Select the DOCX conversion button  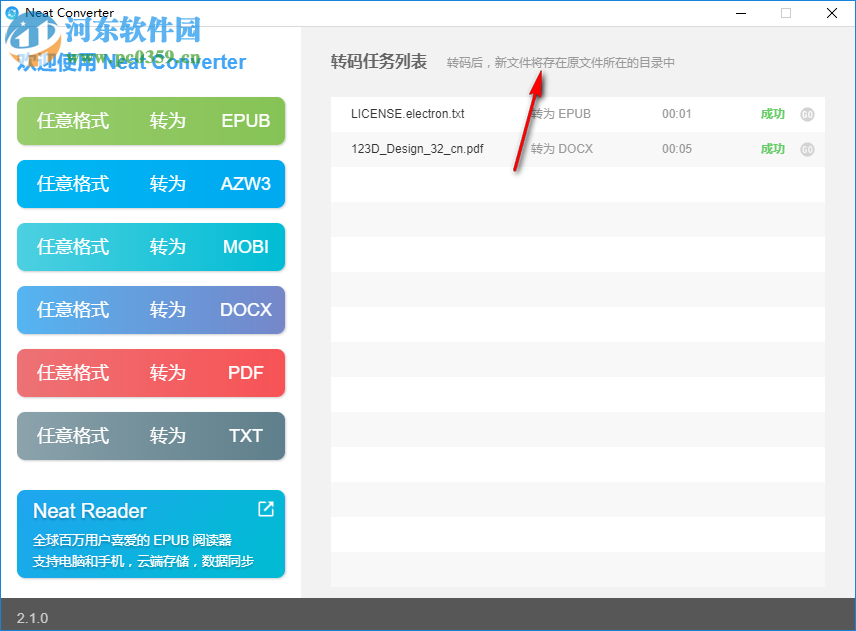tap(150, 310)
